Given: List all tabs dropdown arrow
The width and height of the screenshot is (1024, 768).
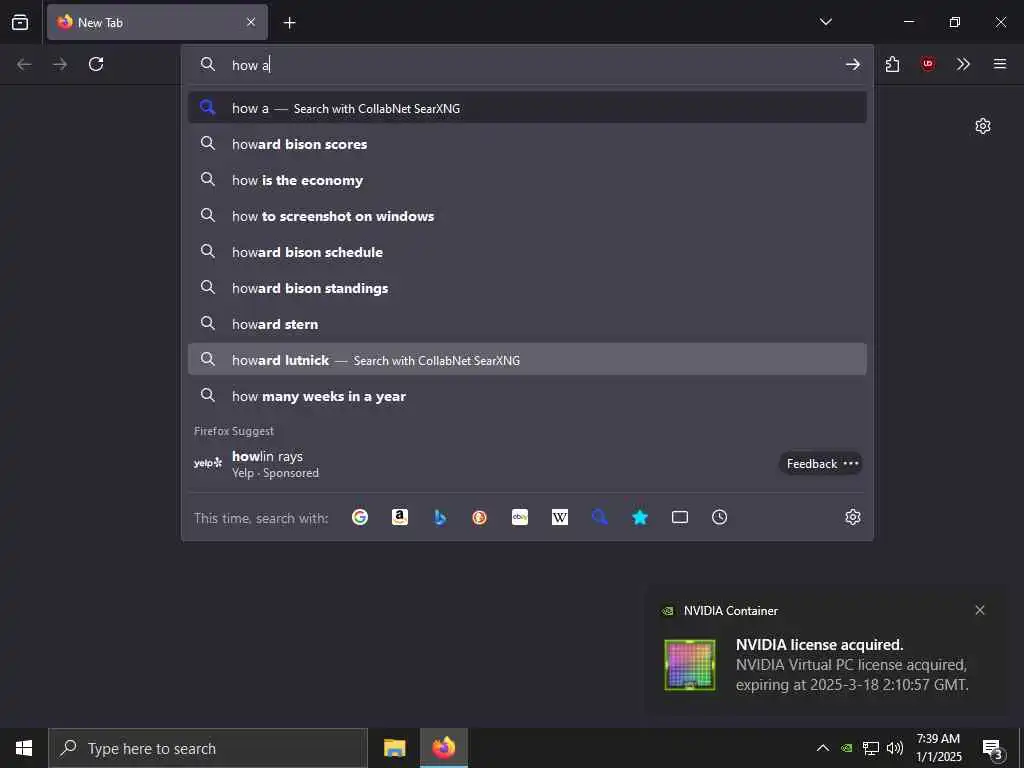Looking at the screenshot, I should coord(825,22).
